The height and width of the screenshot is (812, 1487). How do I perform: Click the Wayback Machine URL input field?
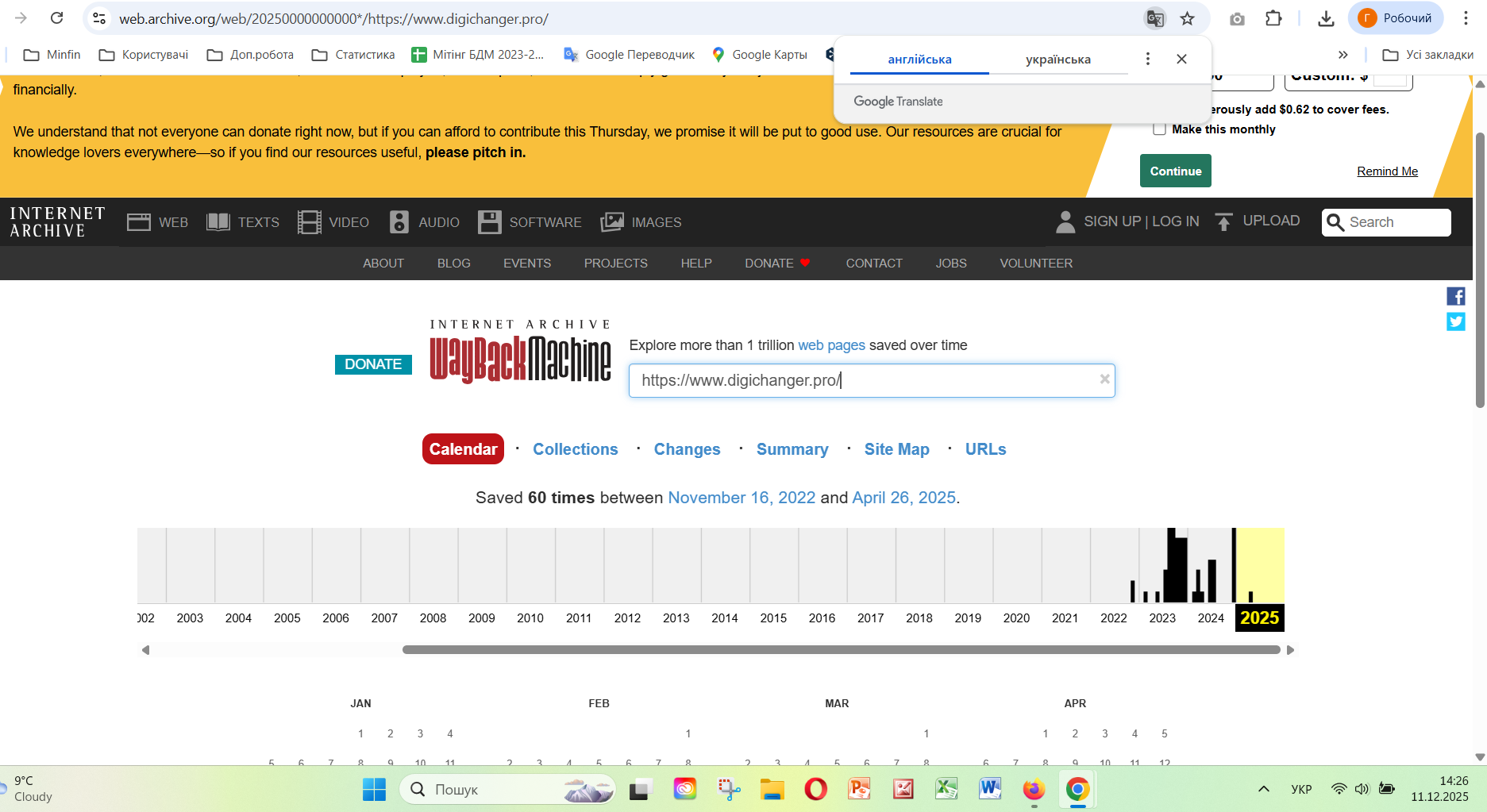[x=872, y=380]
